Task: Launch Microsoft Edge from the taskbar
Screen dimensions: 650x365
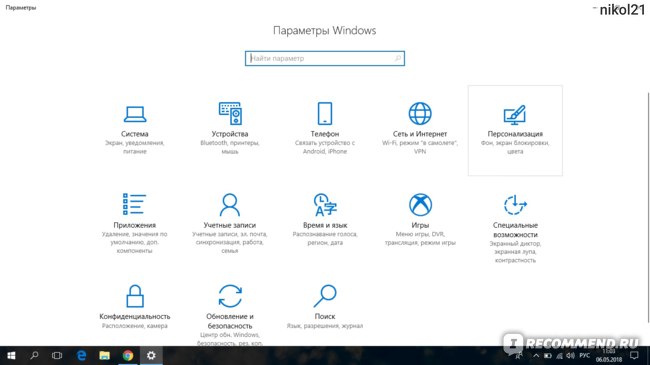Action: click(82, 355)
